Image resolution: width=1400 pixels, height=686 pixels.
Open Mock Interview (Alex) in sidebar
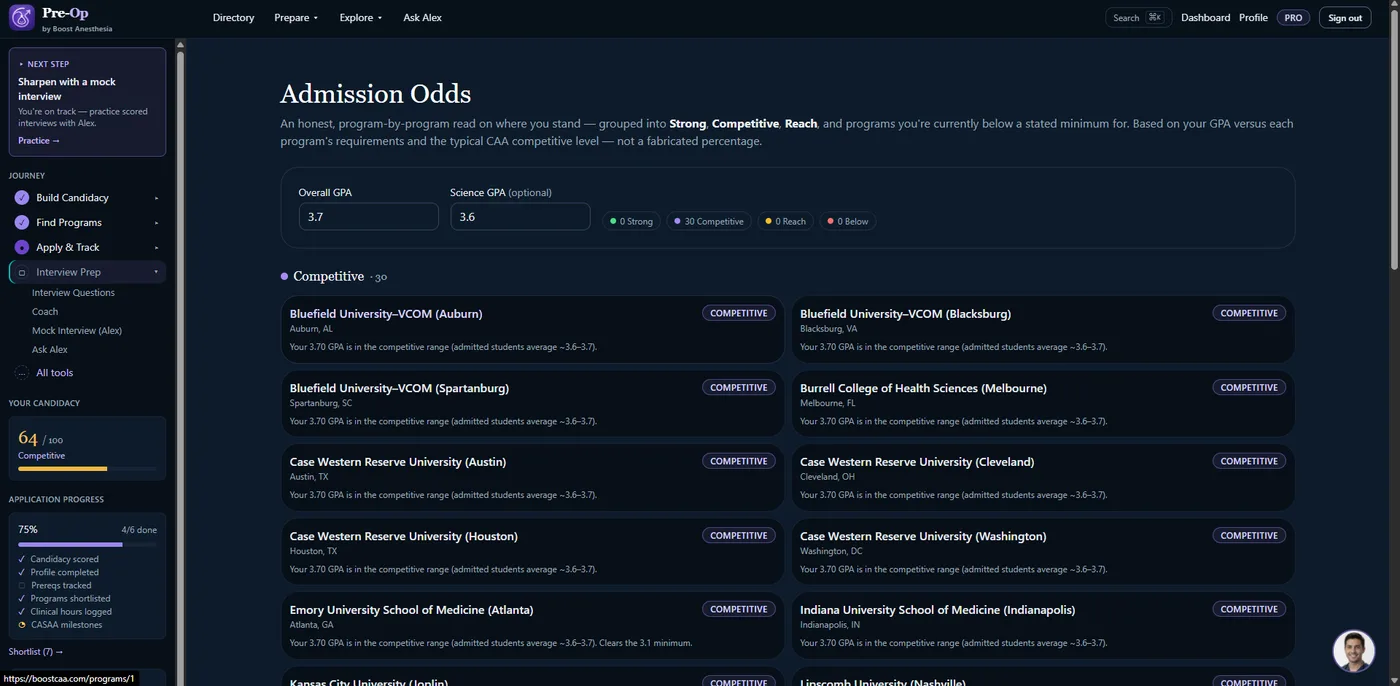point(77,331)
